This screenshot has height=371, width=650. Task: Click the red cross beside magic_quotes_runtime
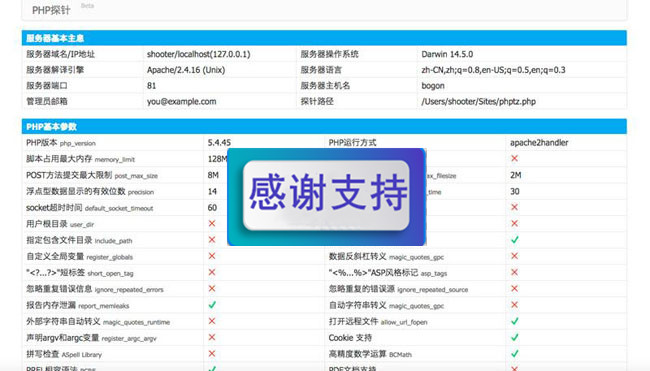tap(212, 321)
